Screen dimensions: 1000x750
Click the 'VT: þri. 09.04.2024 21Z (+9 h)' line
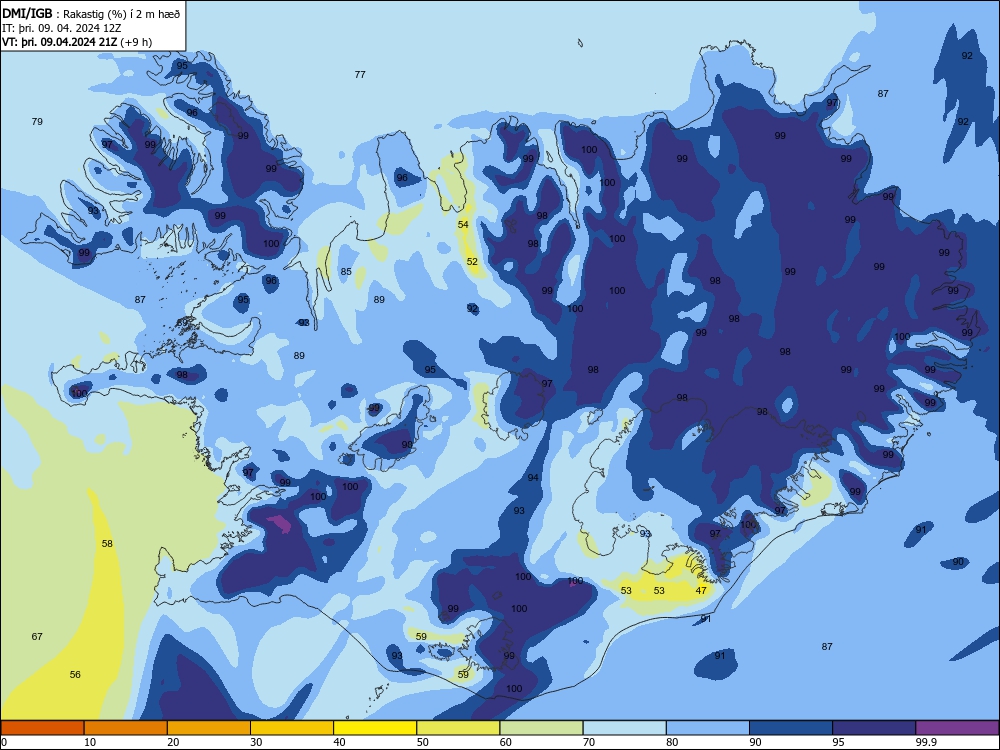click(77, 42)
